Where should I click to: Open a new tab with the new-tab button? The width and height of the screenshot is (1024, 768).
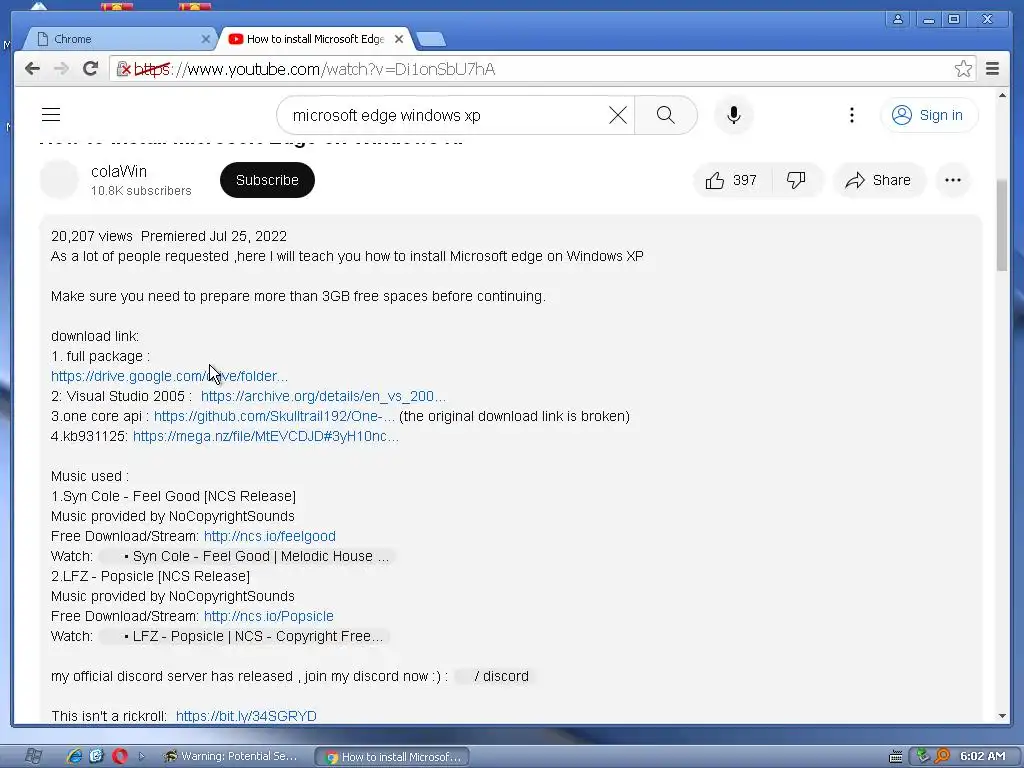pos(431,40)
